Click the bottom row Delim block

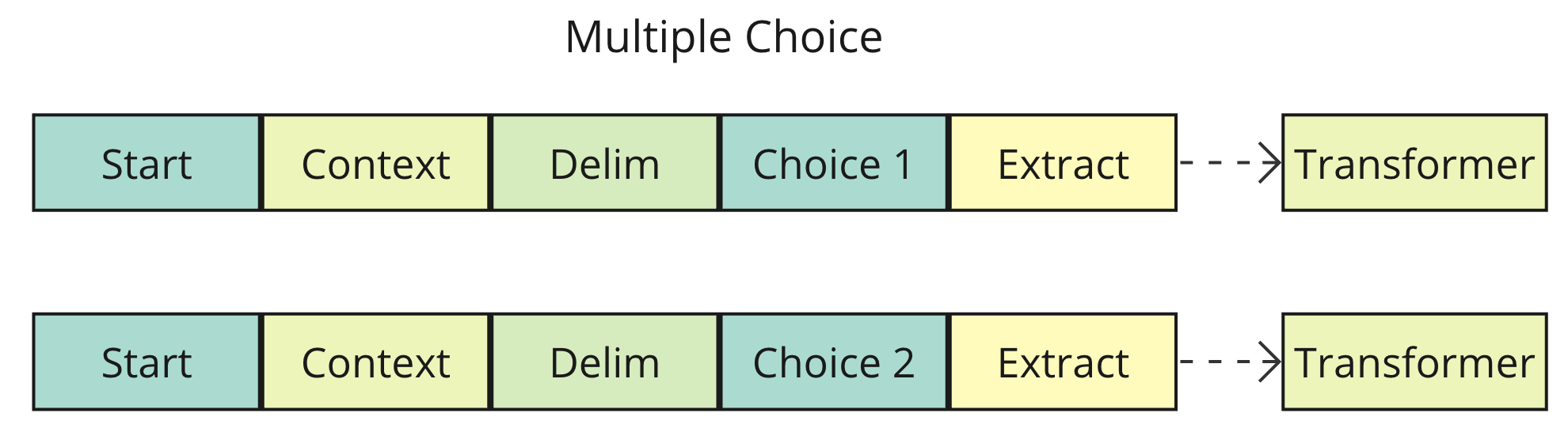[x=604, y=362]
